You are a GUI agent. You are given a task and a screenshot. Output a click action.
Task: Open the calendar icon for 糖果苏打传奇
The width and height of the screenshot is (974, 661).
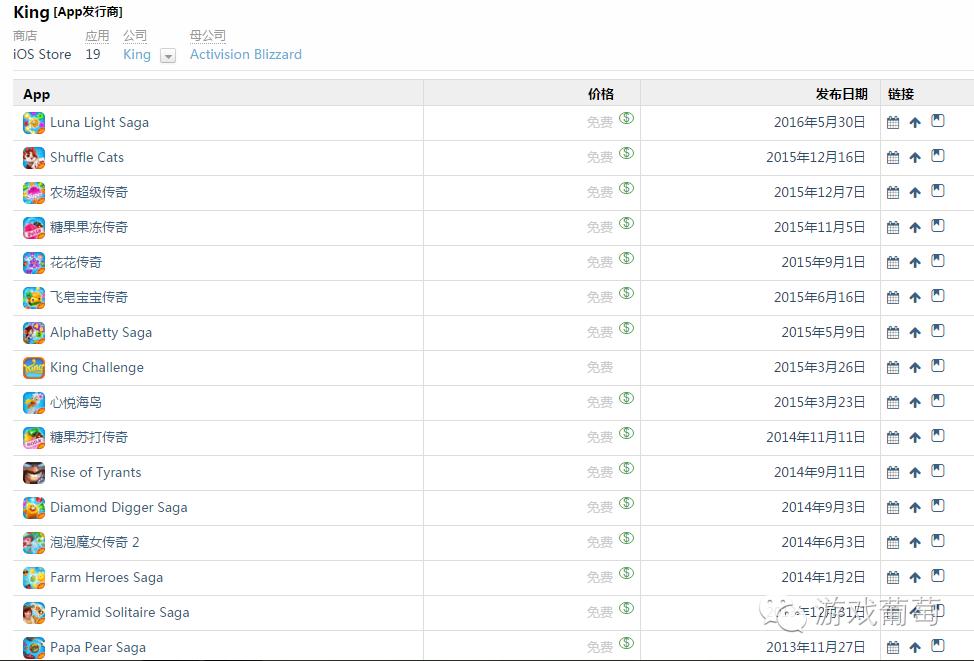point(893,437)
